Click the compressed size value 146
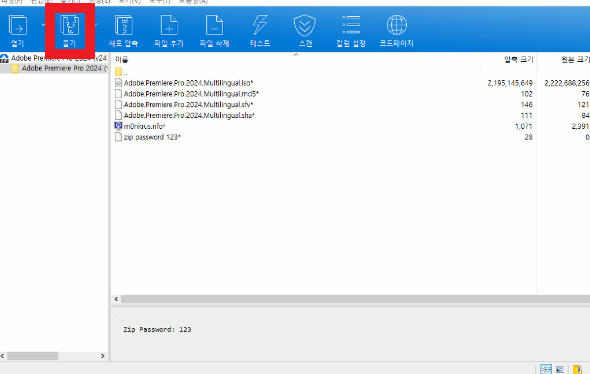 pyautogui.click(x=527, y=105)
